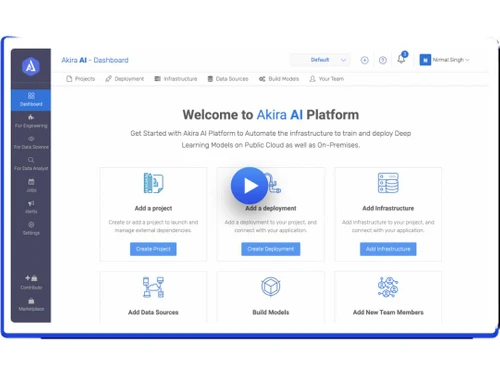Open the notifications bell
The height and width of the screenshot is (375, 500).
click(x=402, y=58)
